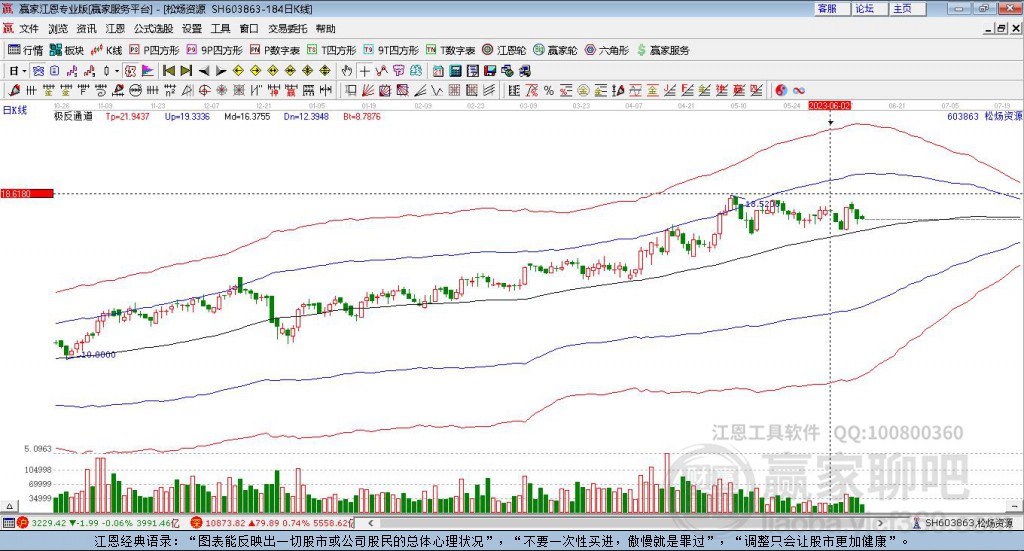Open the 公式选股 menu
Image resolution: width=1024 pixels, height=551 pixels.
(x=153, y=29)
